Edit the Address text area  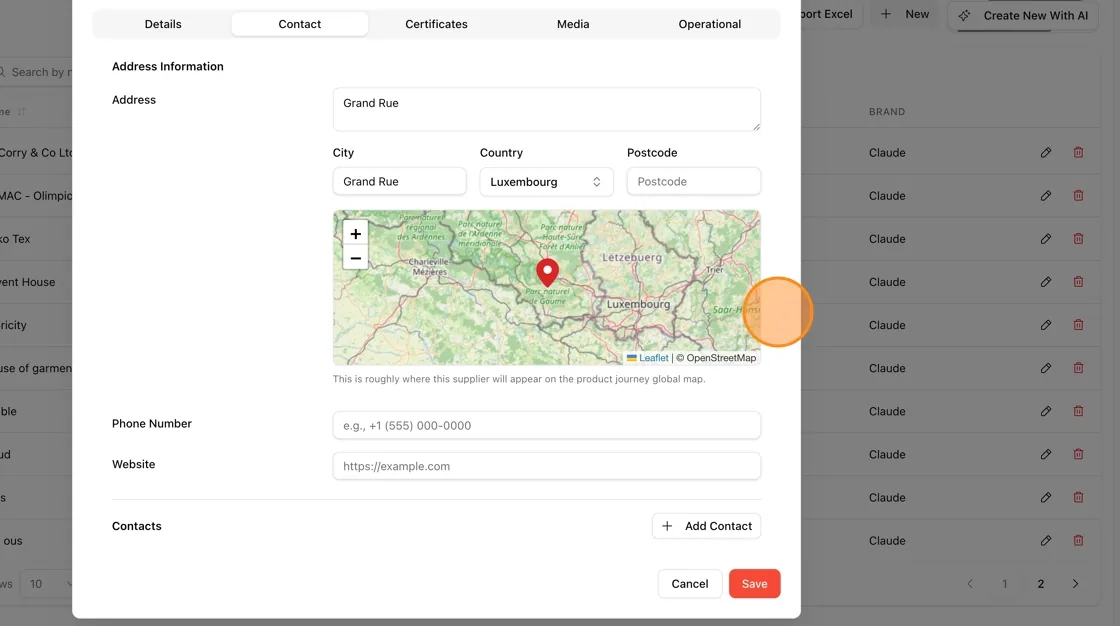point(546,109)
